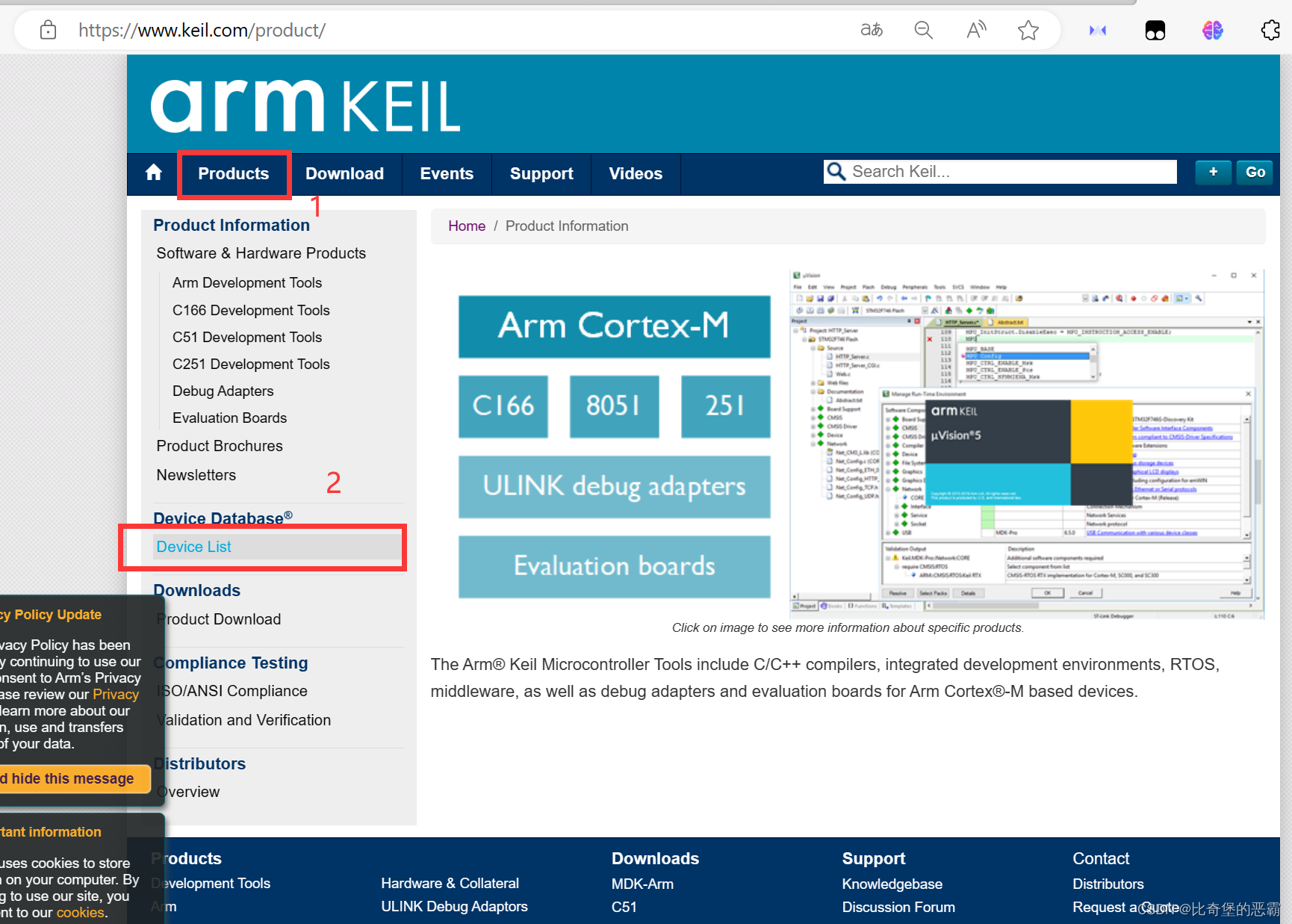1292x924 pixels.
Task: Open the Products menu
Action: click(x=234, y=174)
